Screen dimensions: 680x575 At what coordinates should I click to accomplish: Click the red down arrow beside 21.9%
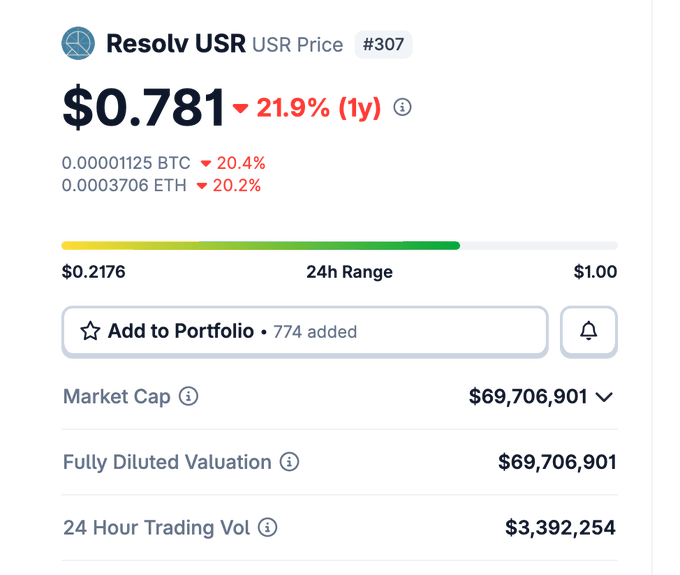(241, 108)
